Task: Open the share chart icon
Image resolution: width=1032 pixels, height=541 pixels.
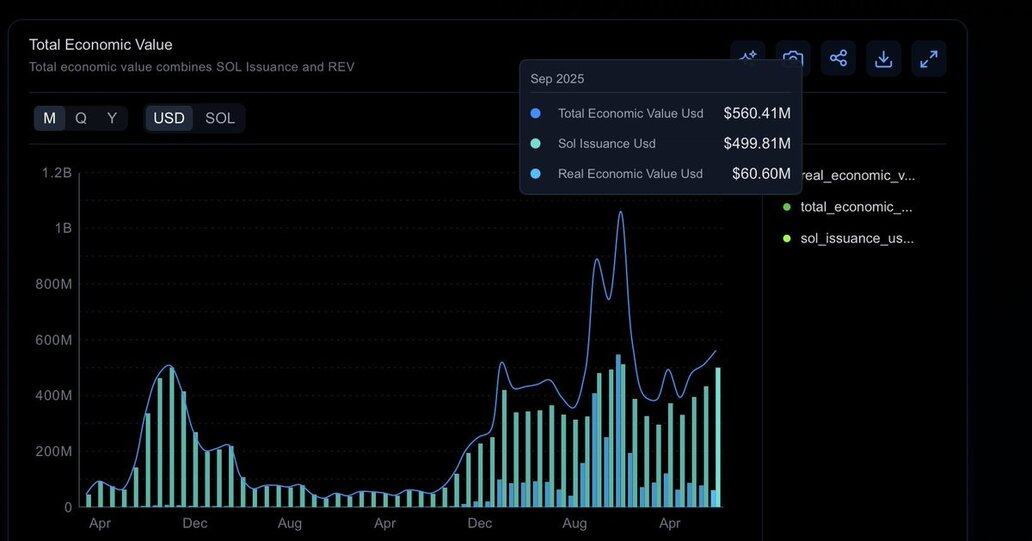Action: tap(838, 58)
